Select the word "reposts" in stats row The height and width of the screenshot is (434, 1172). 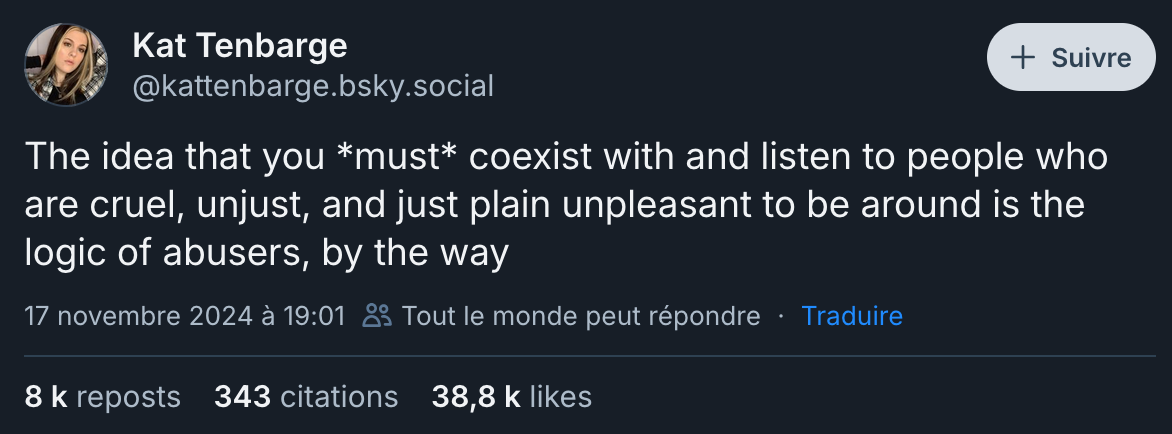[x=128, y=397]
